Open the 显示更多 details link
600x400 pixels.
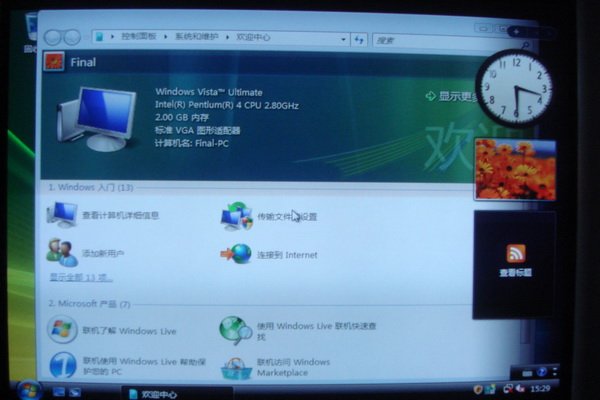coord(452,96)
